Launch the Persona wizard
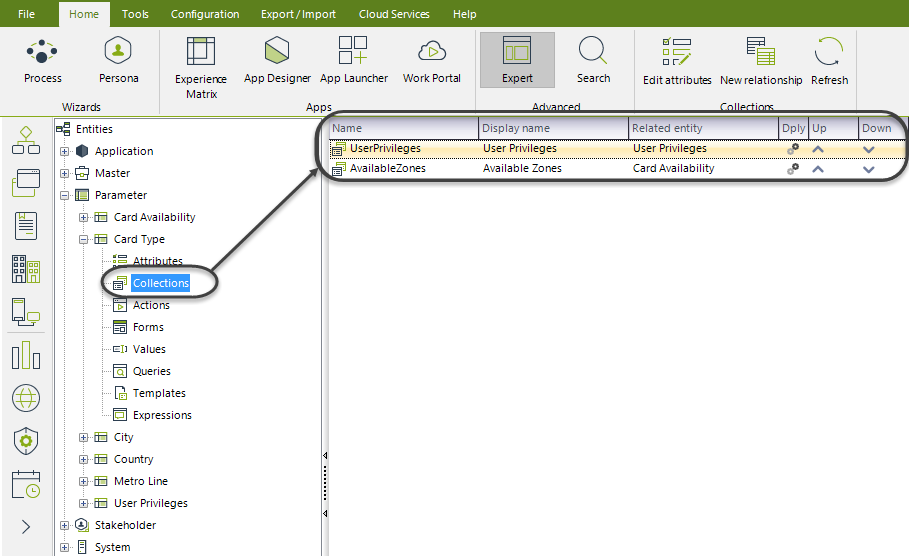Screen dimensions: 909x556 pos(118,60)
